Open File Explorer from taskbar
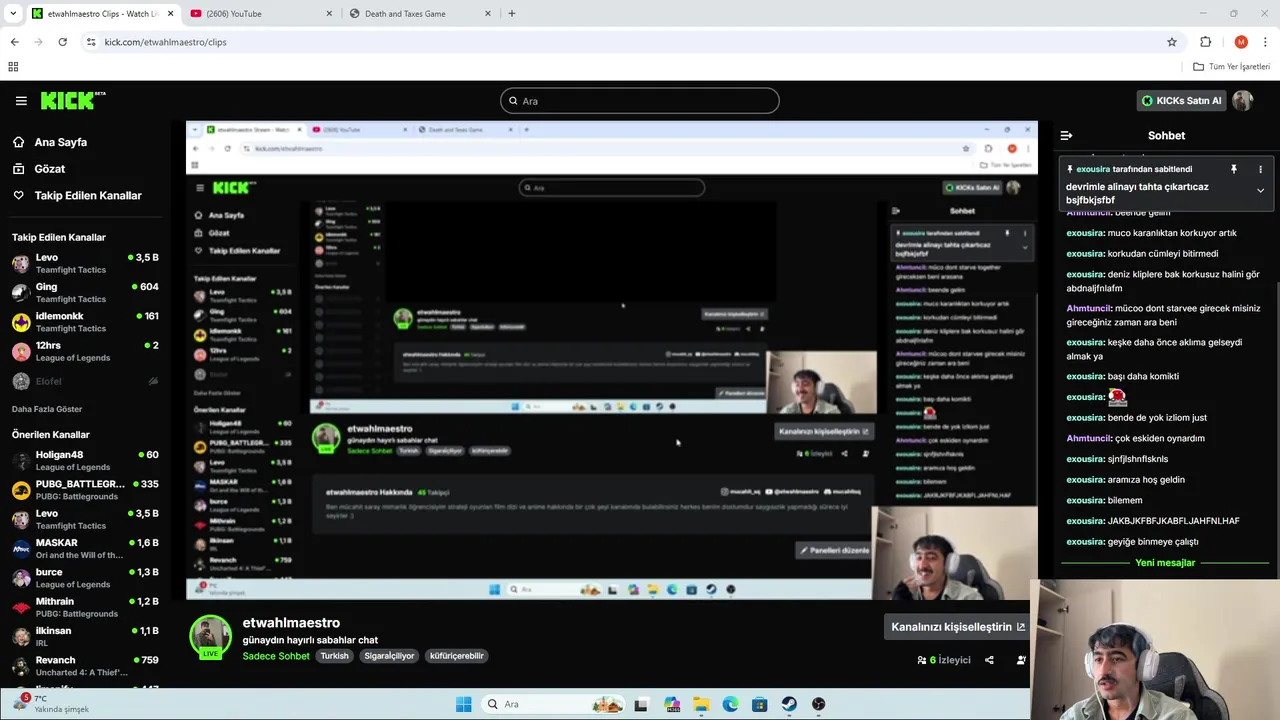This screenshot has height=720, width=1280. (x=701, y=704)
